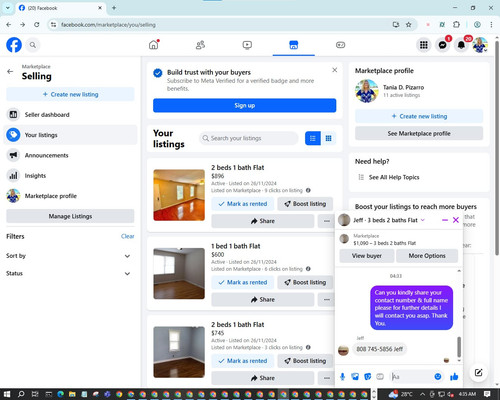500x400 pixels.
Task: Click View buyer in chat
Action: 367,256
